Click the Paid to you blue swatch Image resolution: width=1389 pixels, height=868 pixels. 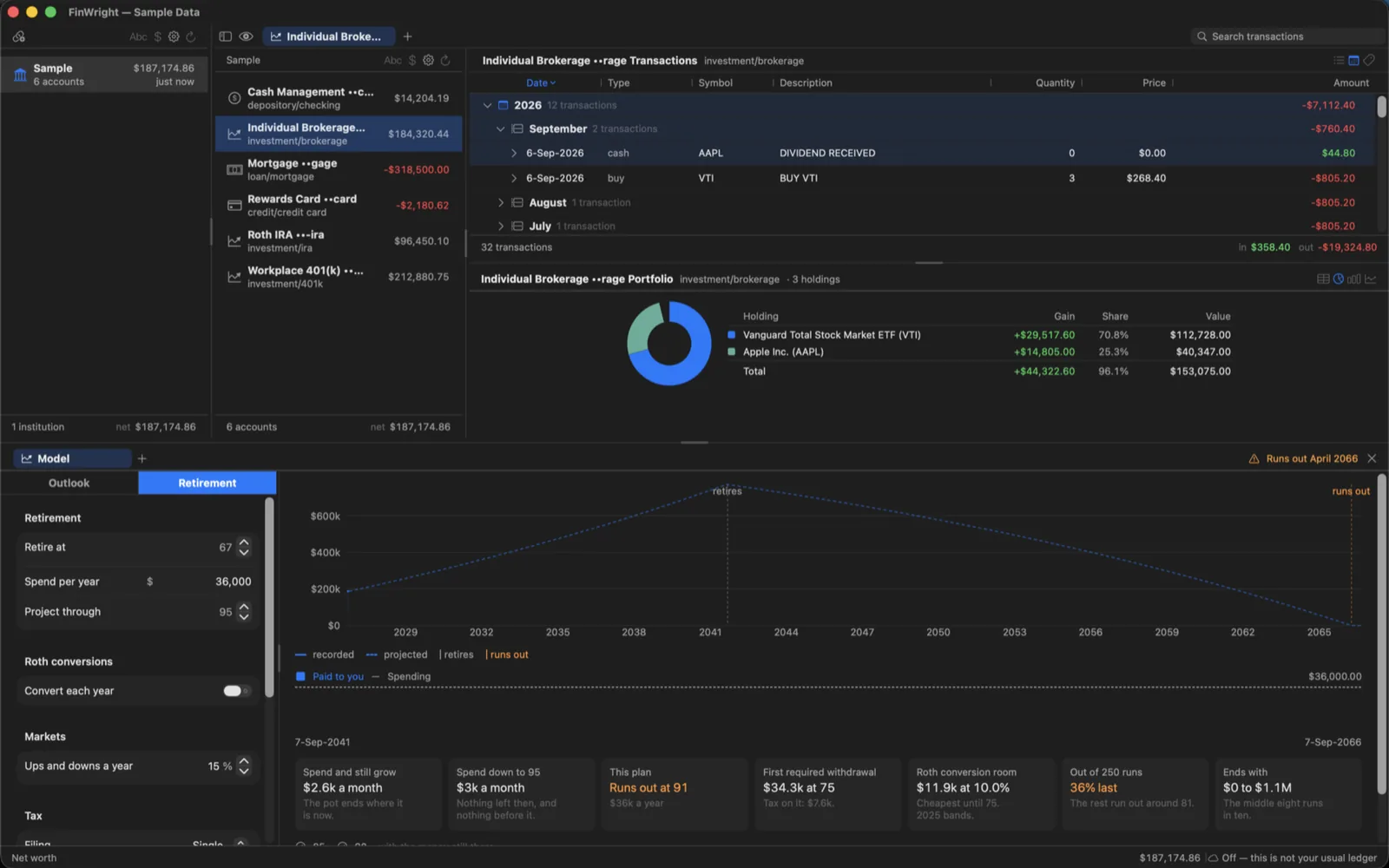pos(300,676)
